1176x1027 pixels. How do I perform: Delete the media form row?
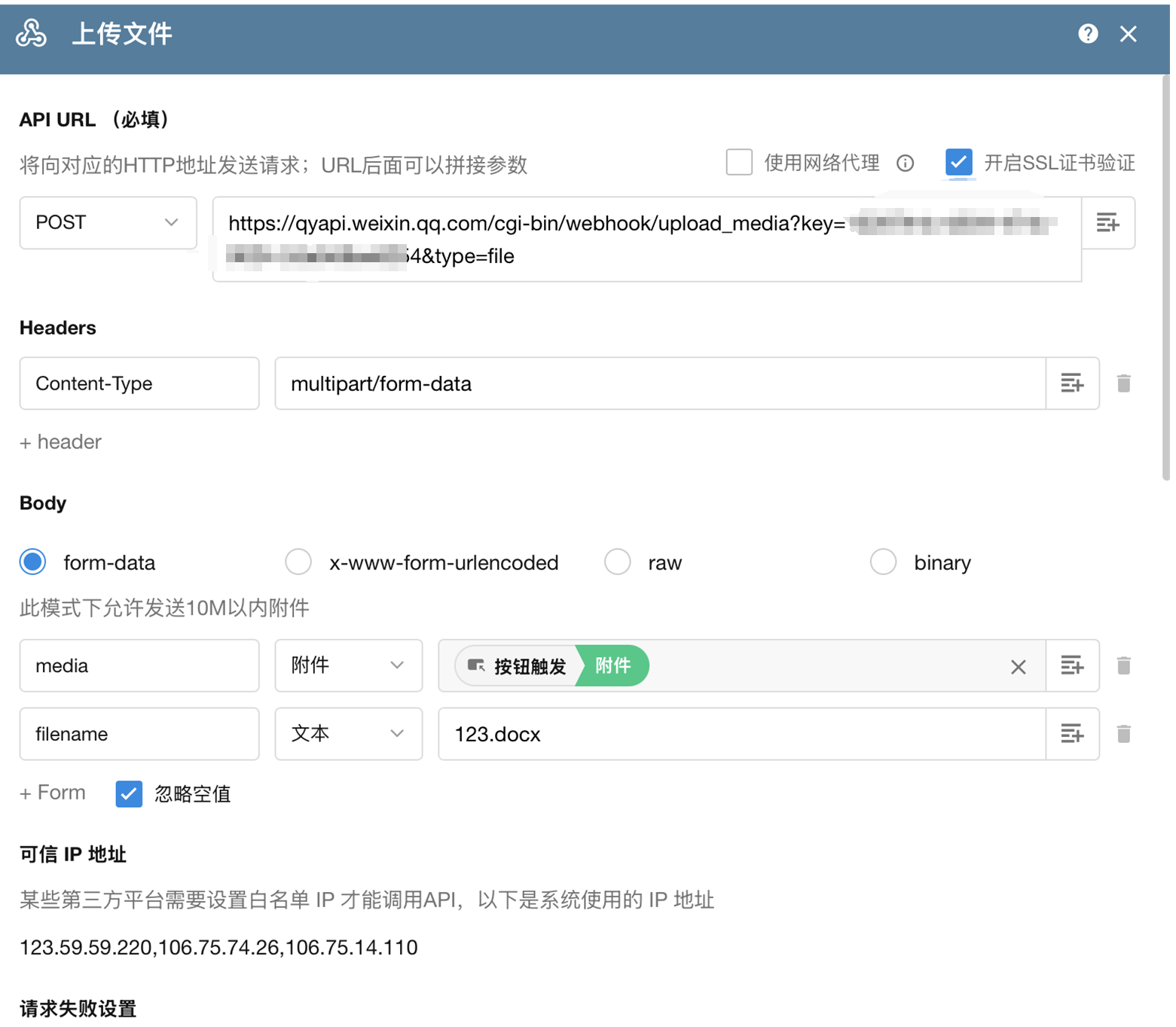[x=1123, y=666]
